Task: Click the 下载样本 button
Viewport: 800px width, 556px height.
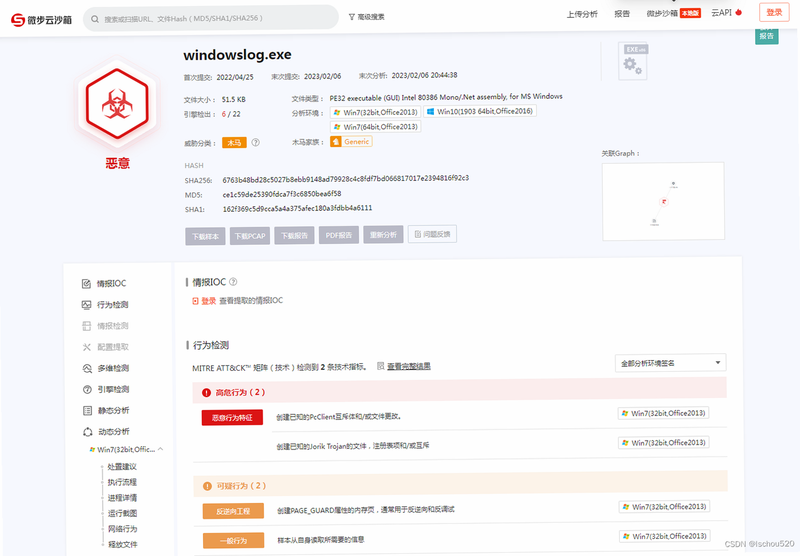Action: pyautogui.click(x=205, y=236)
